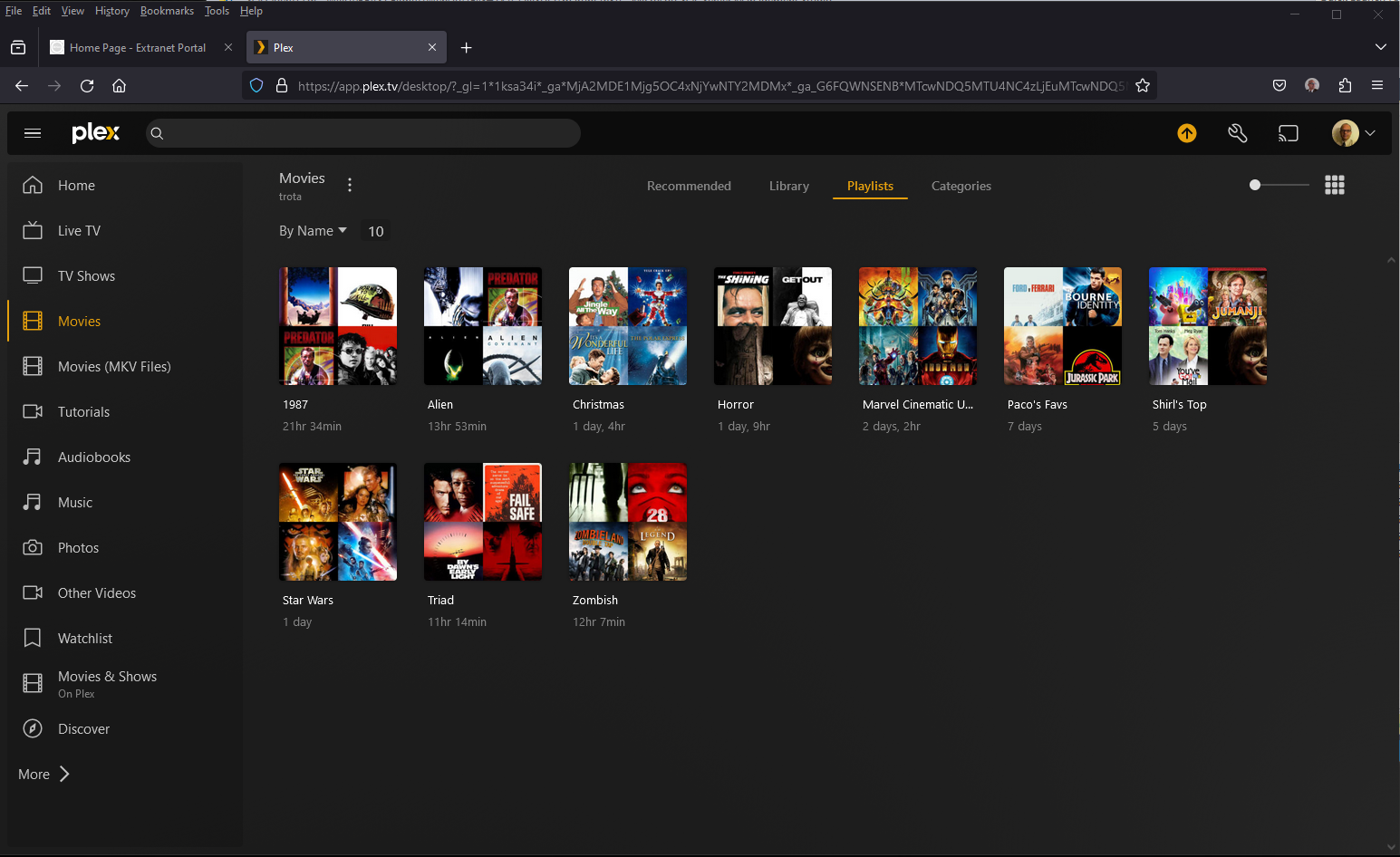Go to browser home page
Viewport: 1400px width, 857px height.
(119, 86)
